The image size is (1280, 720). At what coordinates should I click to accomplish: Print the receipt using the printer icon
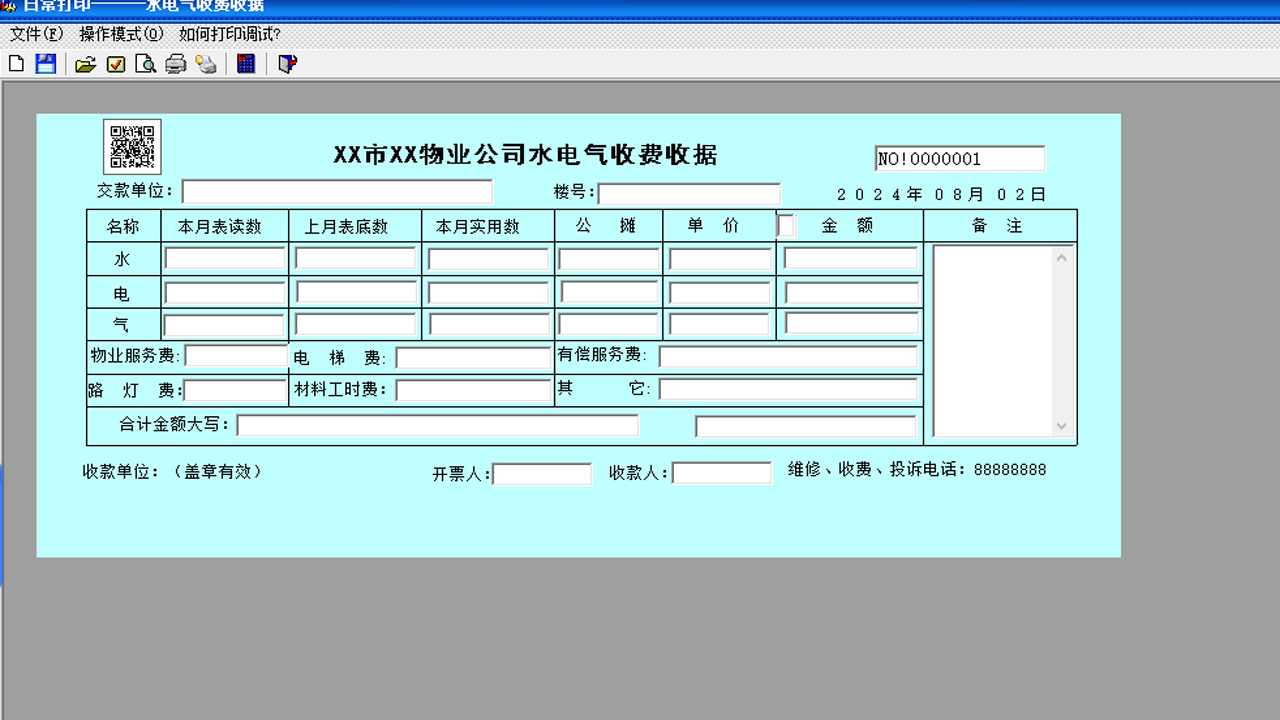pyautogui.click(x=175, y=64)
